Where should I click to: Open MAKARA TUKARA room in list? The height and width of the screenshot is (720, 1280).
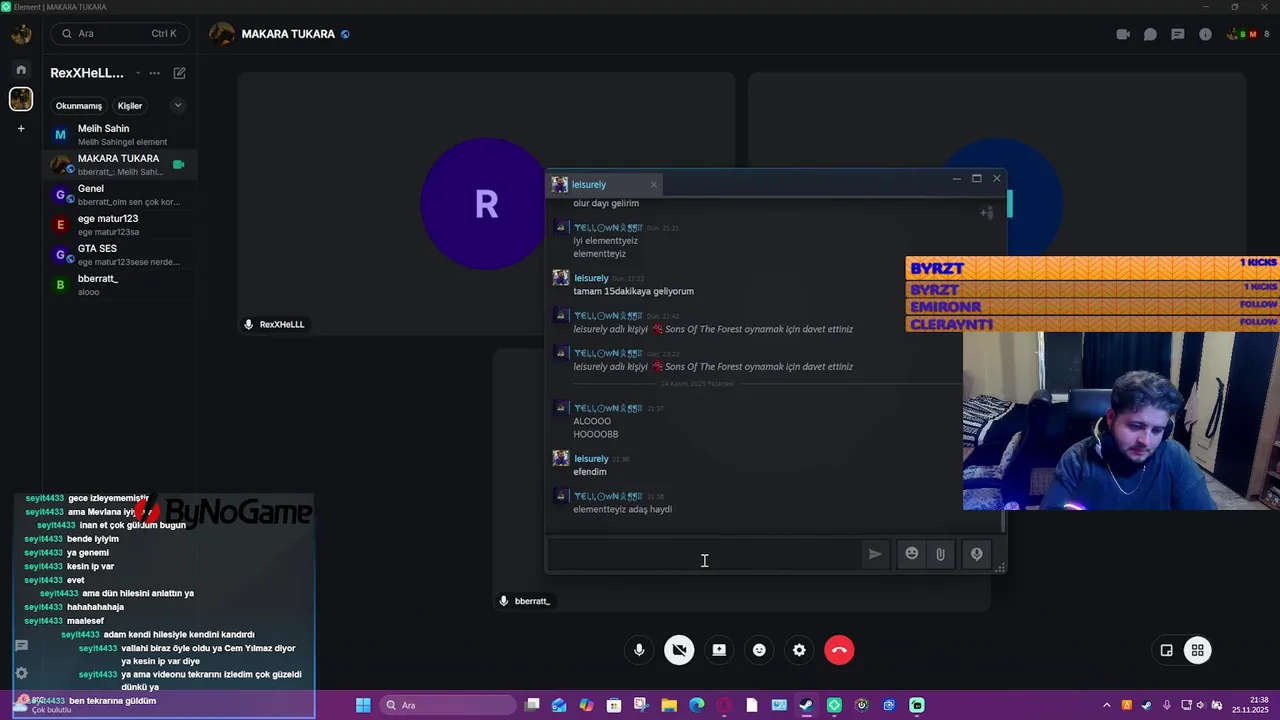[120, 165]
